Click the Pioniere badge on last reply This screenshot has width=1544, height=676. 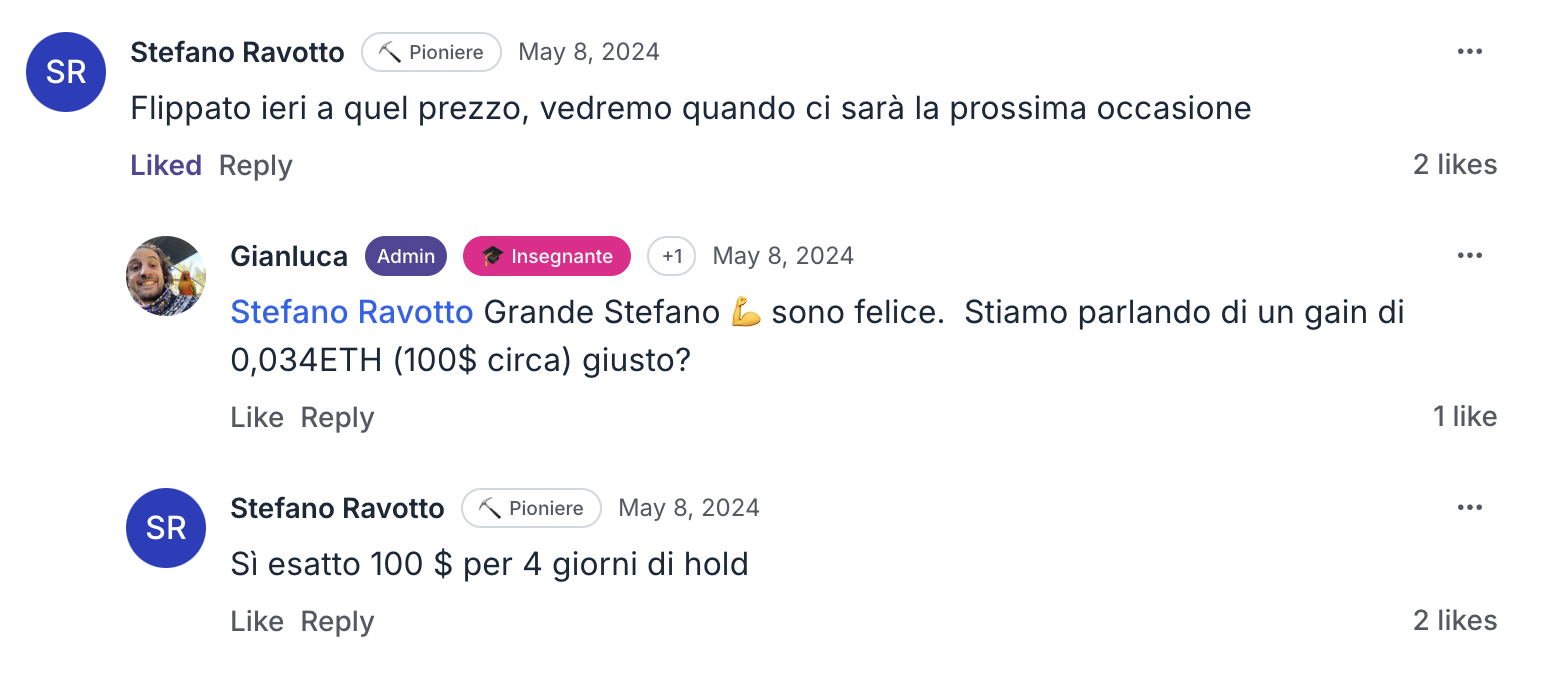click(x=531, y=508)
